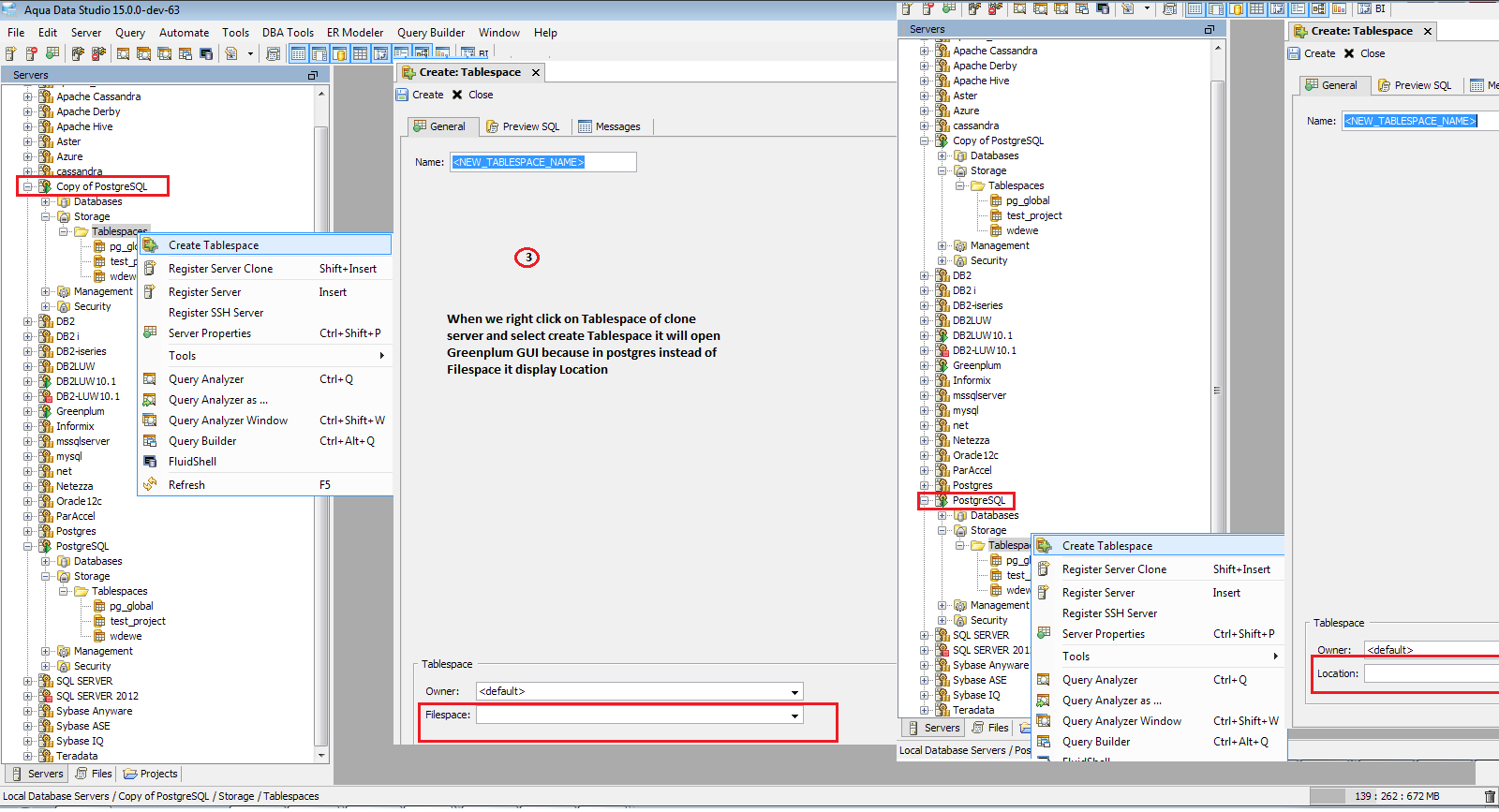The image size is (1499, 812).
Task: Choose Create Tablespace in left context menu
Action: coord(265,245)
